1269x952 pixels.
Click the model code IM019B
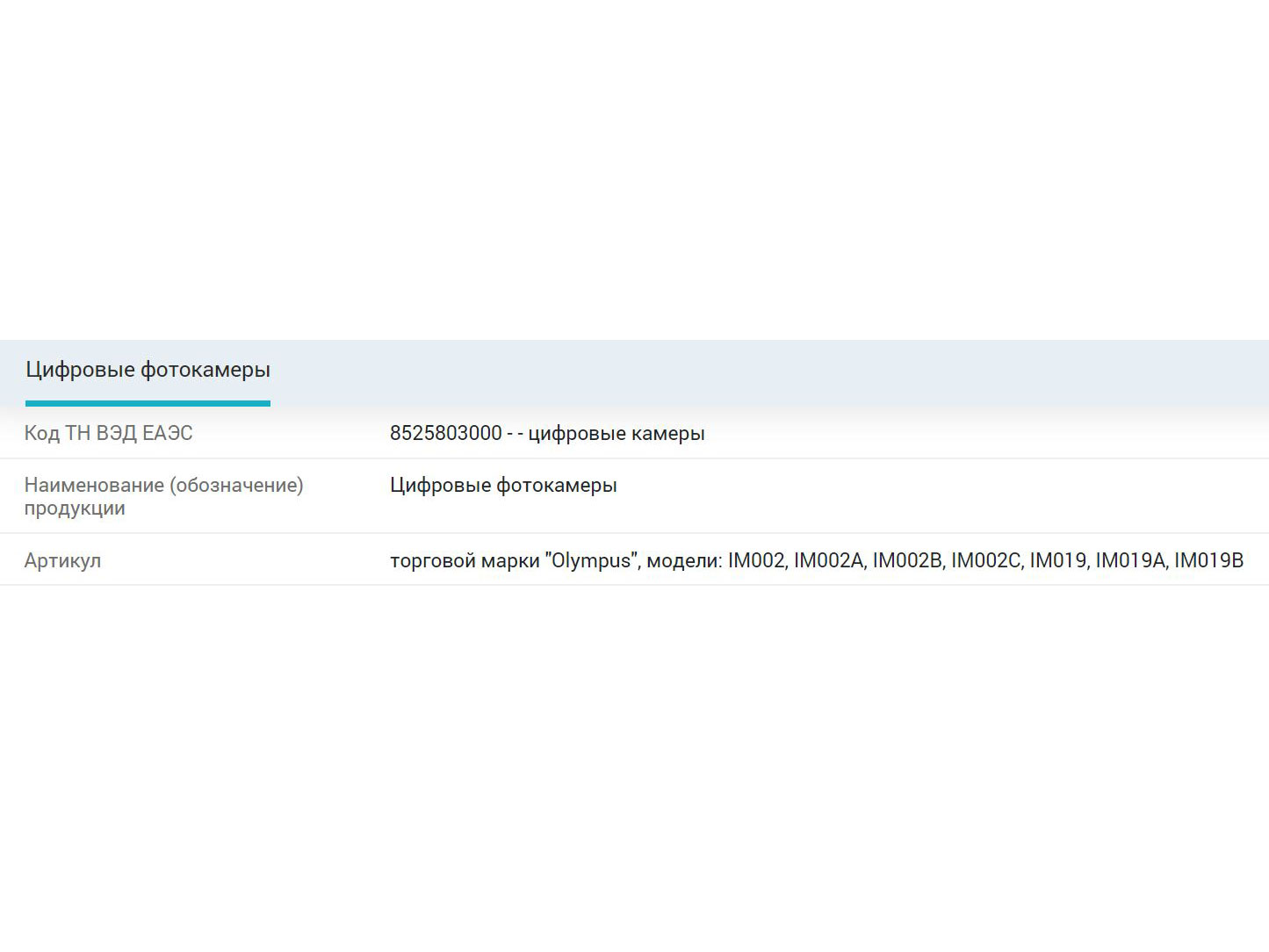click(1208, 560)
